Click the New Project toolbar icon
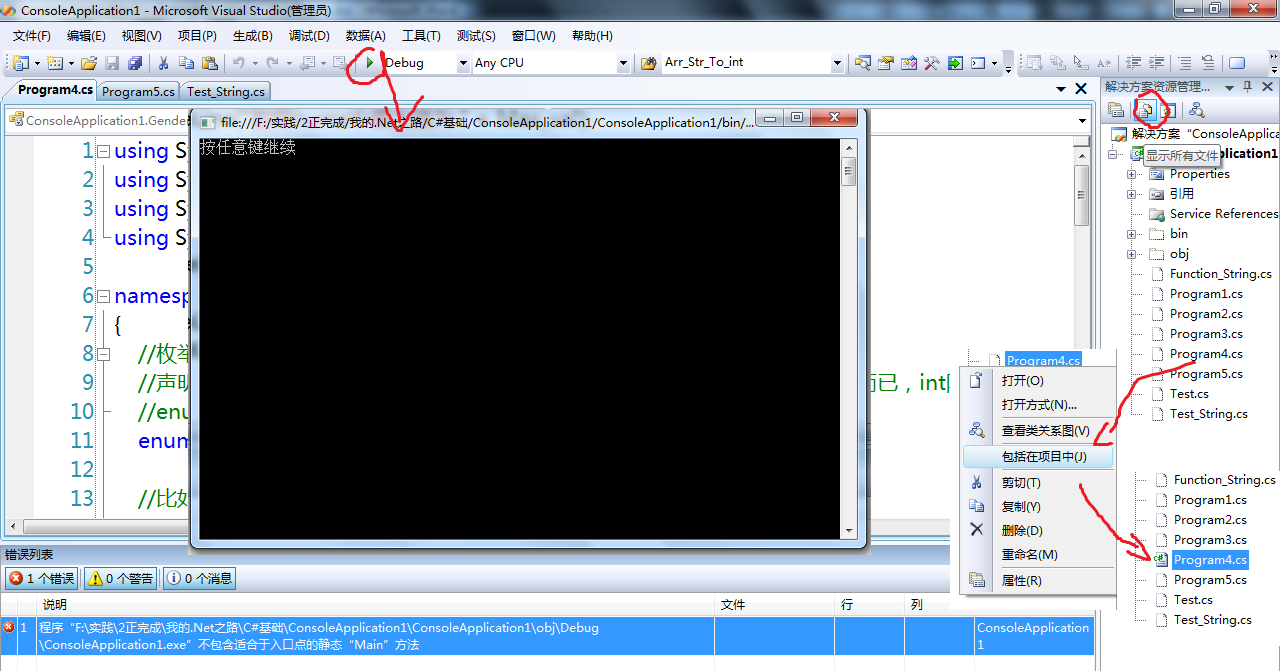Image resolution: width=1280 pixels, height=671 pixels. [21, 63]
